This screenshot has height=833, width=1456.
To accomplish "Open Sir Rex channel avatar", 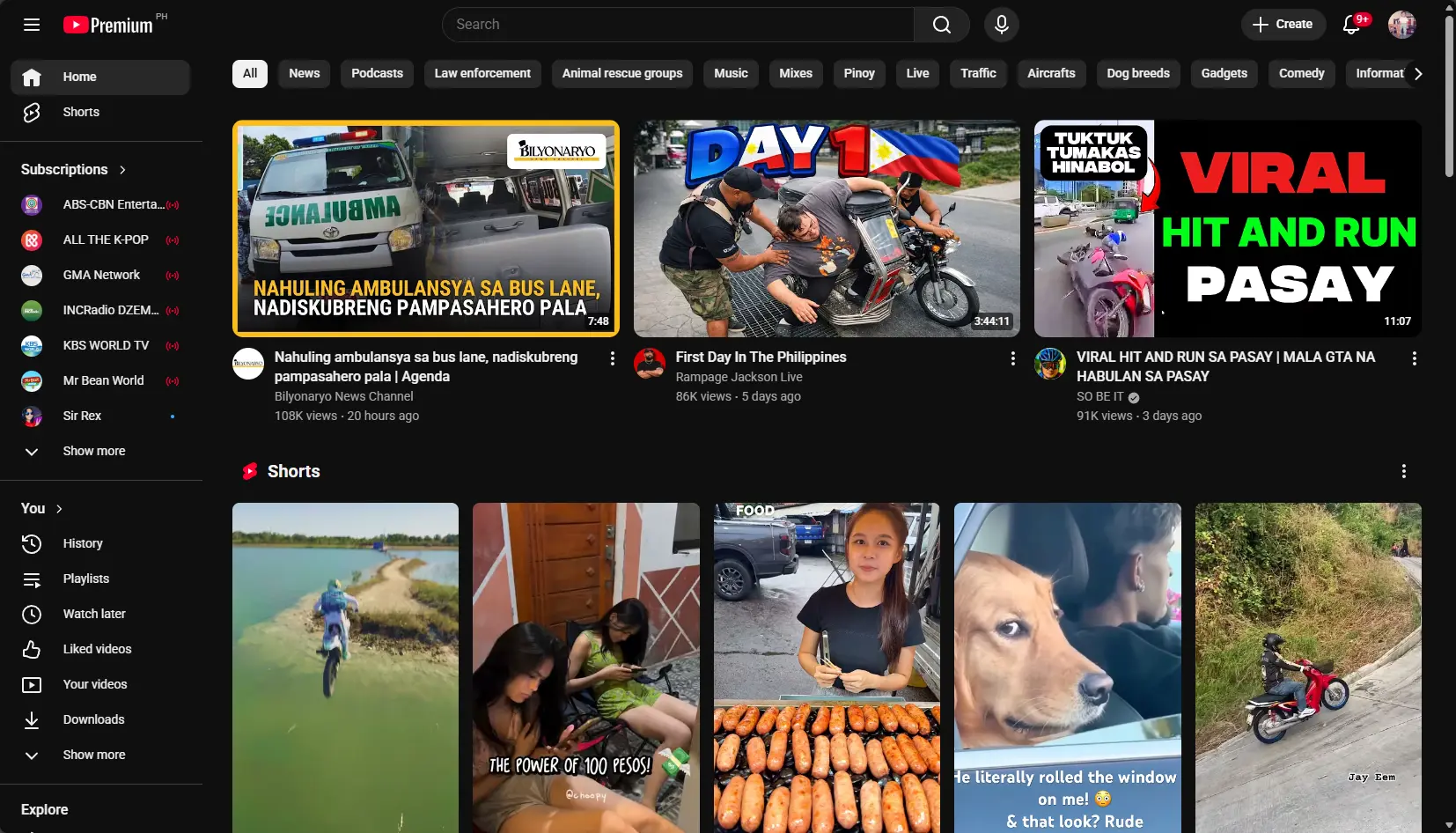I will click(x=32, y=416).
